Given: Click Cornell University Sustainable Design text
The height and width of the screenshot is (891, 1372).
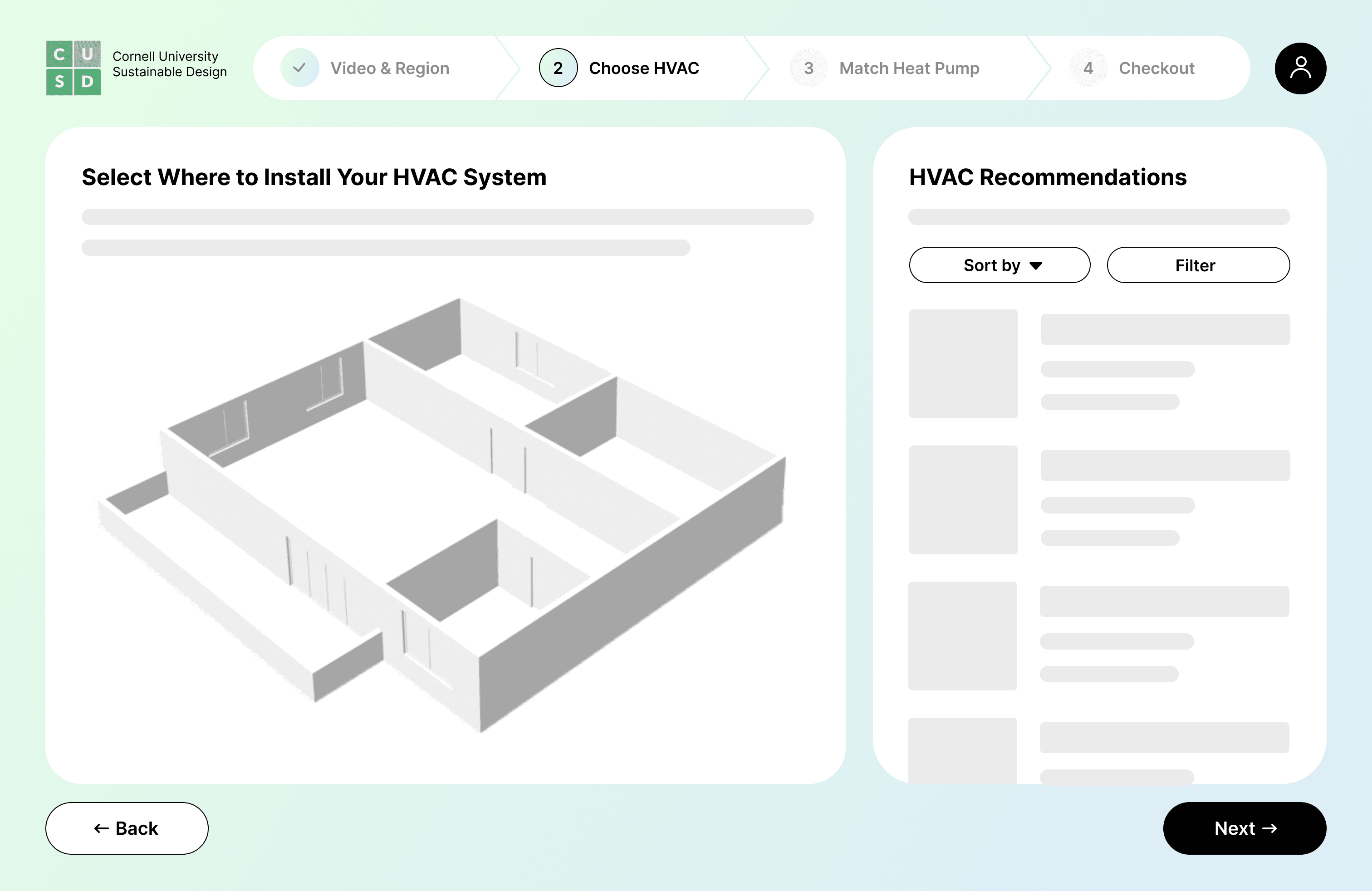Looking at the screenshot, I should [170, 64].
